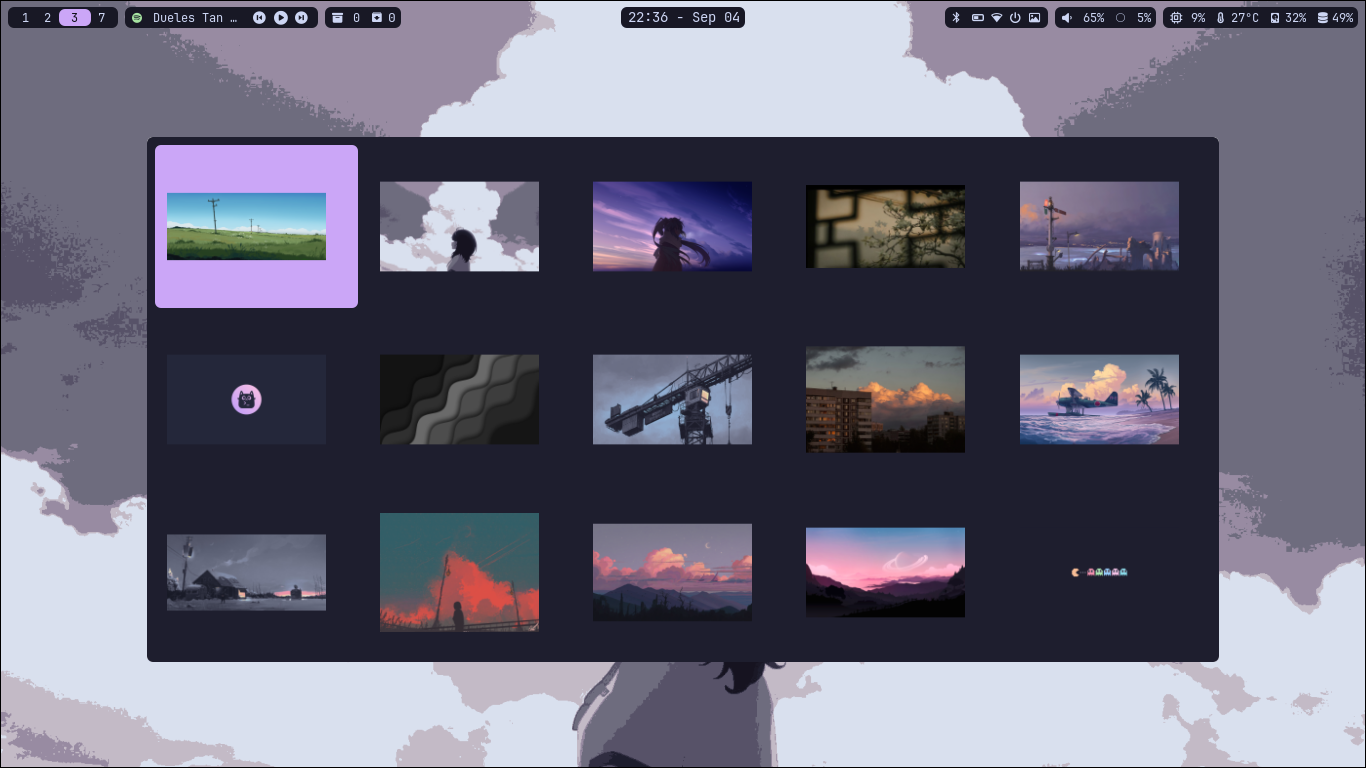
Task: Select the seaplane beach palm wallpaper
Action: [1099, 399]
